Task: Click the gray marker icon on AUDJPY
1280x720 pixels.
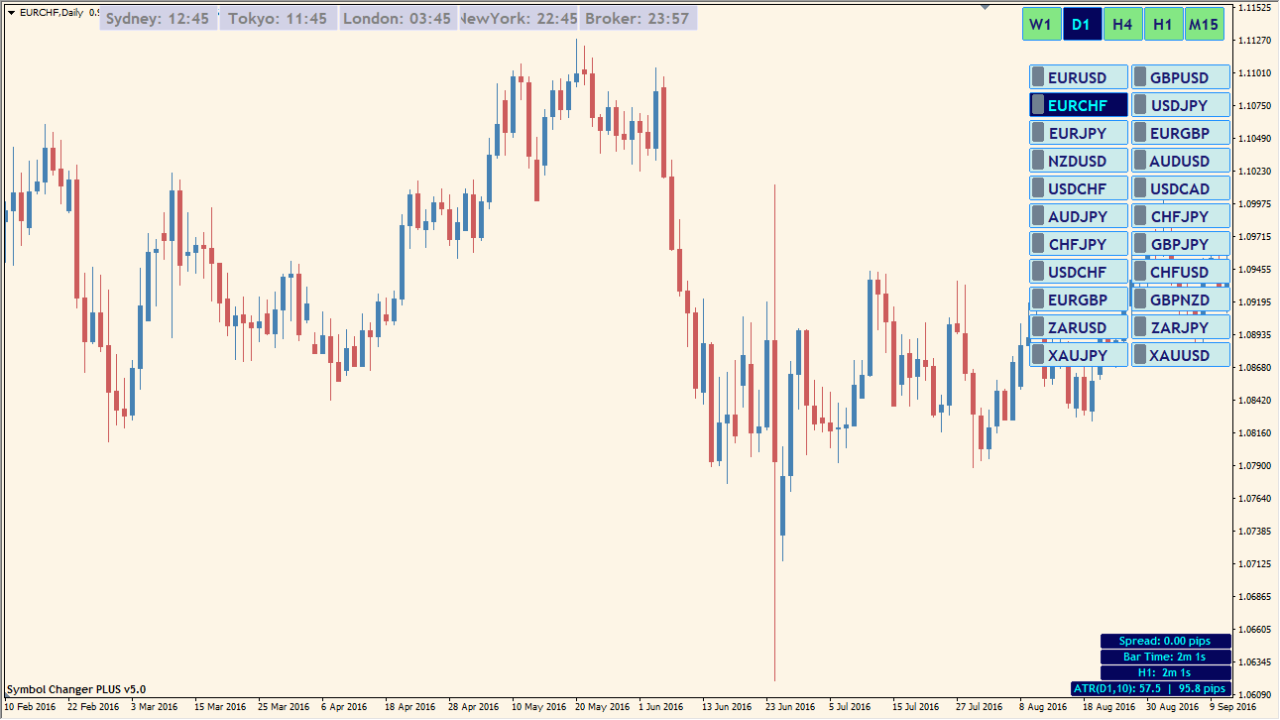Action: click(1038, 216)
